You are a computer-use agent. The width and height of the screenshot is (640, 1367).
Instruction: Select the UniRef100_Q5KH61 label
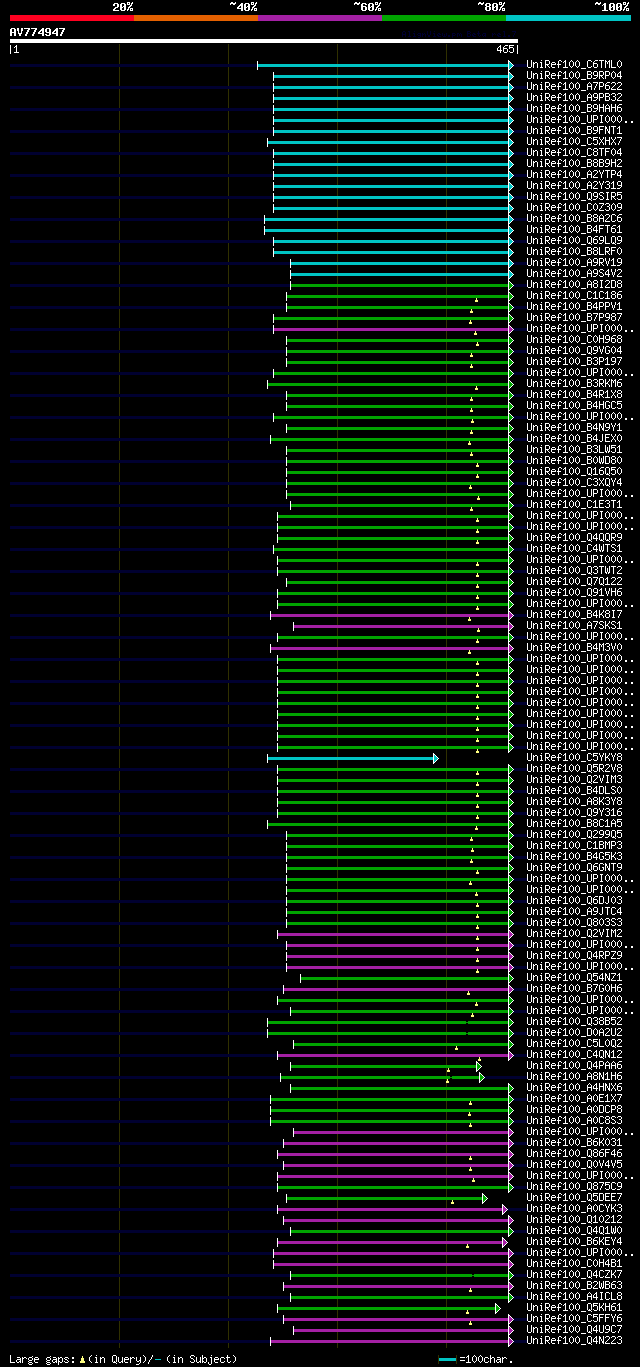[x=574, y=1308]
